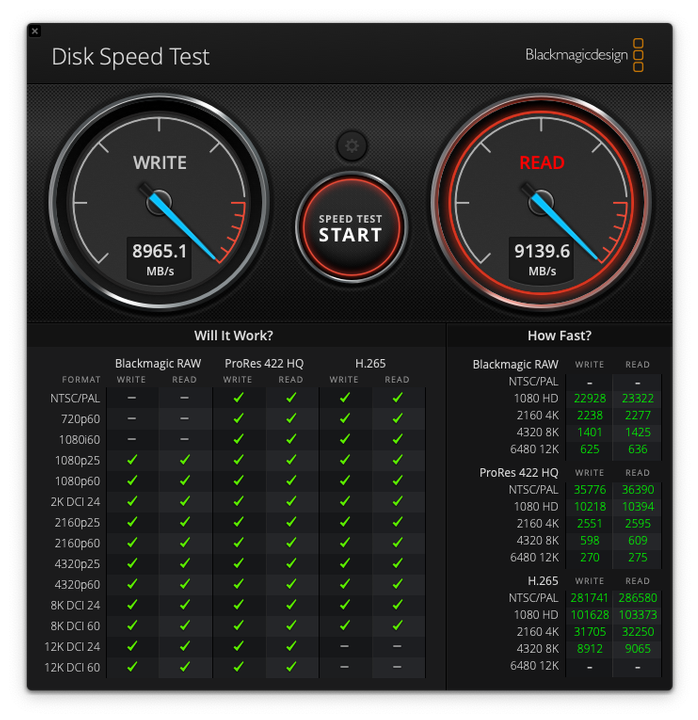The height and width of the screenshot is (720, 698).
Task: Click the Blackmagic RAW read dash for 1080i60
Action: 185,439
